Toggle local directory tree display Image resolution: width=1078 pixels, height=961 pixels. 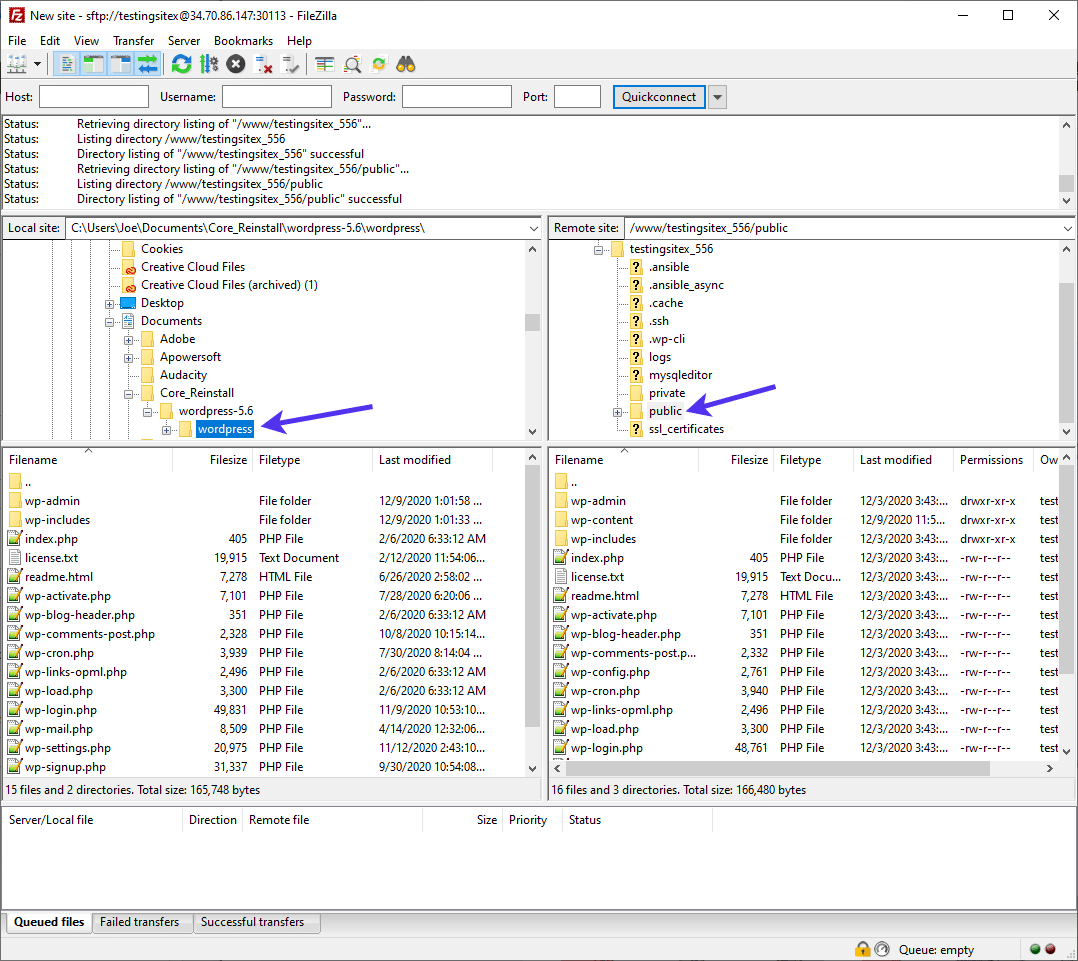[94, 64]
